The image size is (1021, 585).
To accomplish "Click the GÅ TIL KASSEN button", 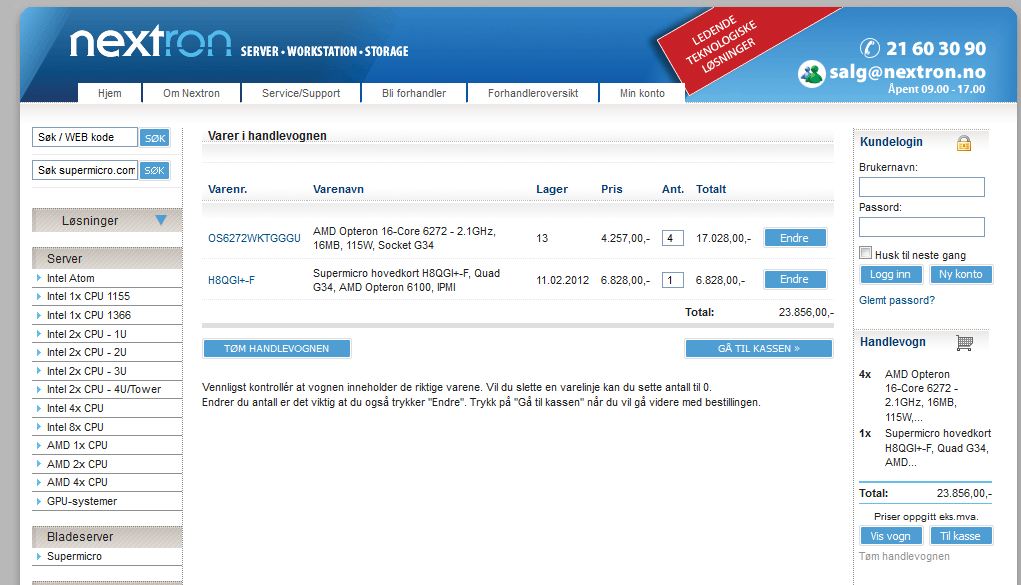I will pyautogui.click(x=759, y=349).
